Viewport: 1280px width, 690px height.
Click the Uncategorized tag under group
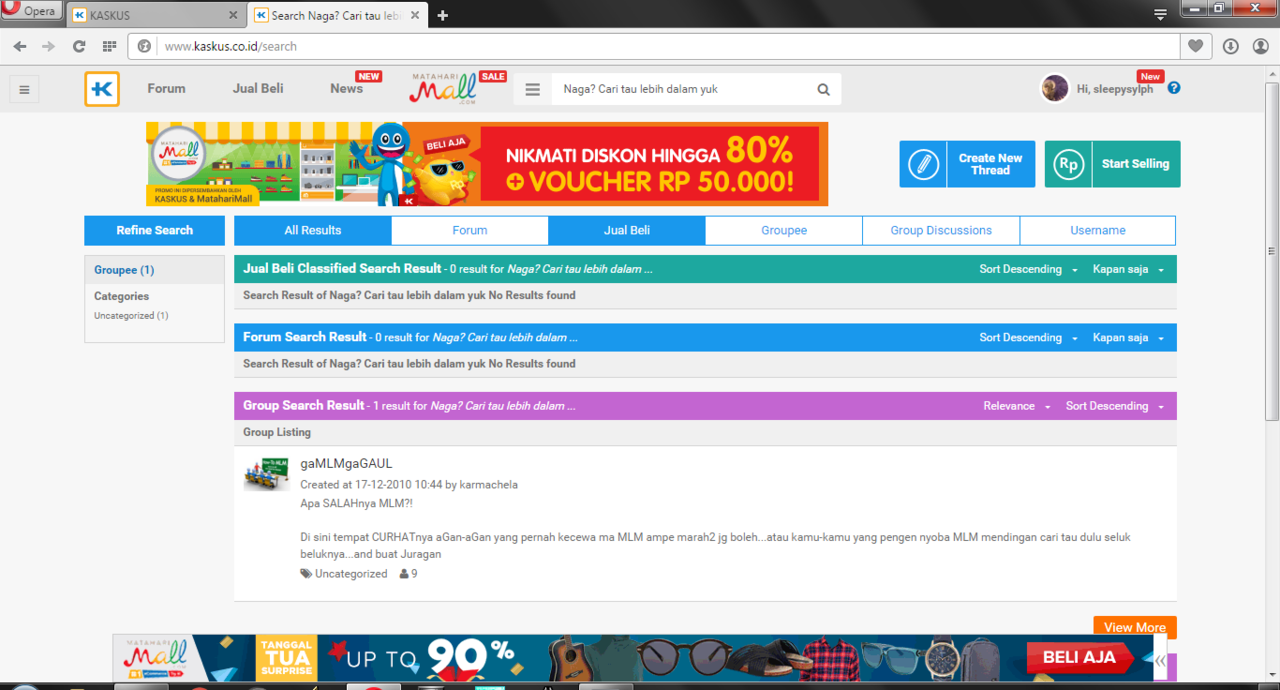point(344,574)
